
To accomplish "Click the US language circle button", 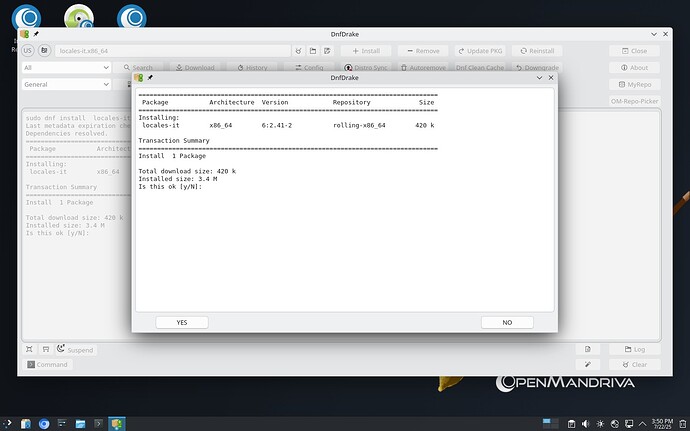I will click(27, 51).
